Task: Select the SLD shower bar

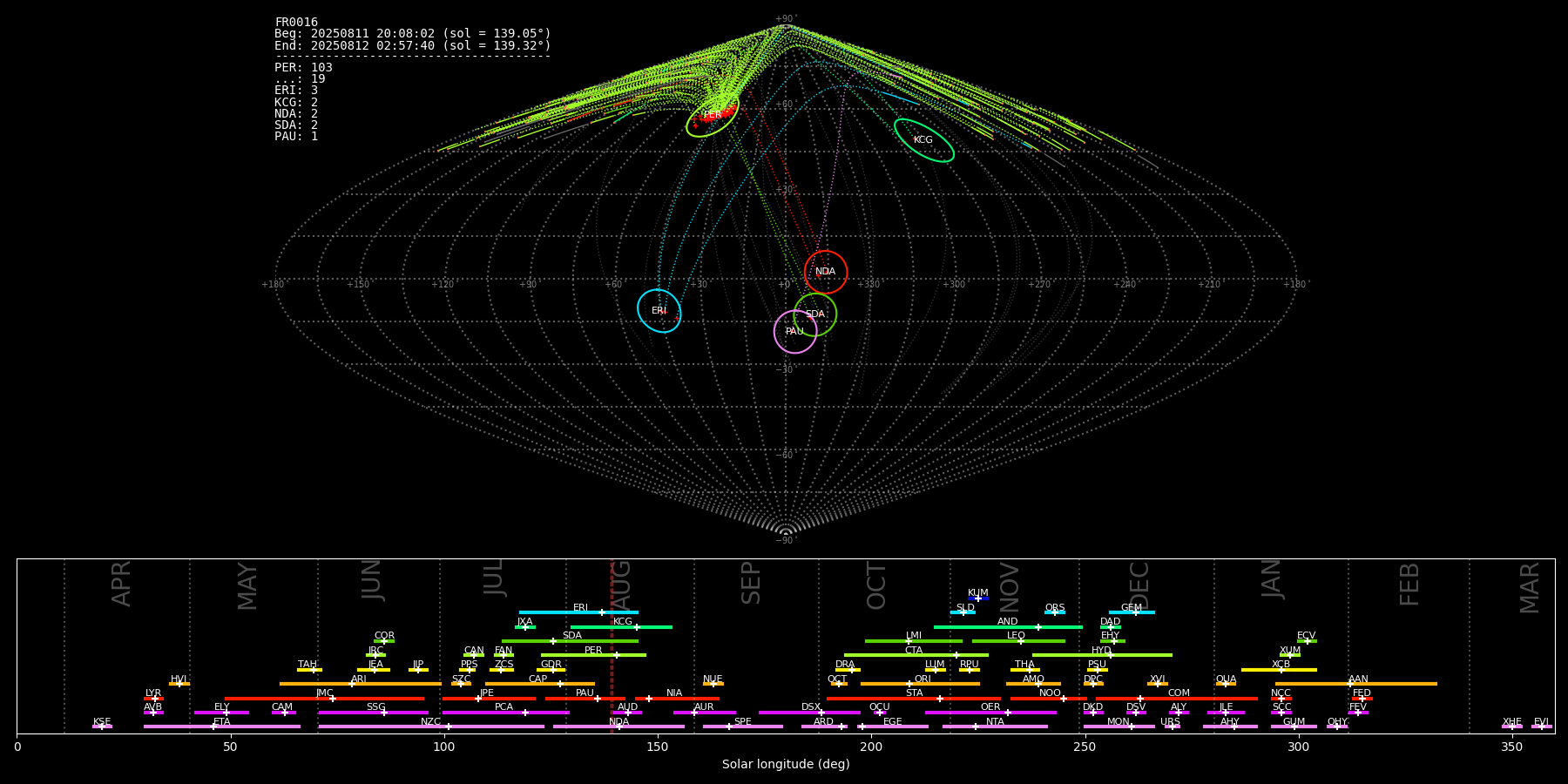Action: tap(963, 612)
